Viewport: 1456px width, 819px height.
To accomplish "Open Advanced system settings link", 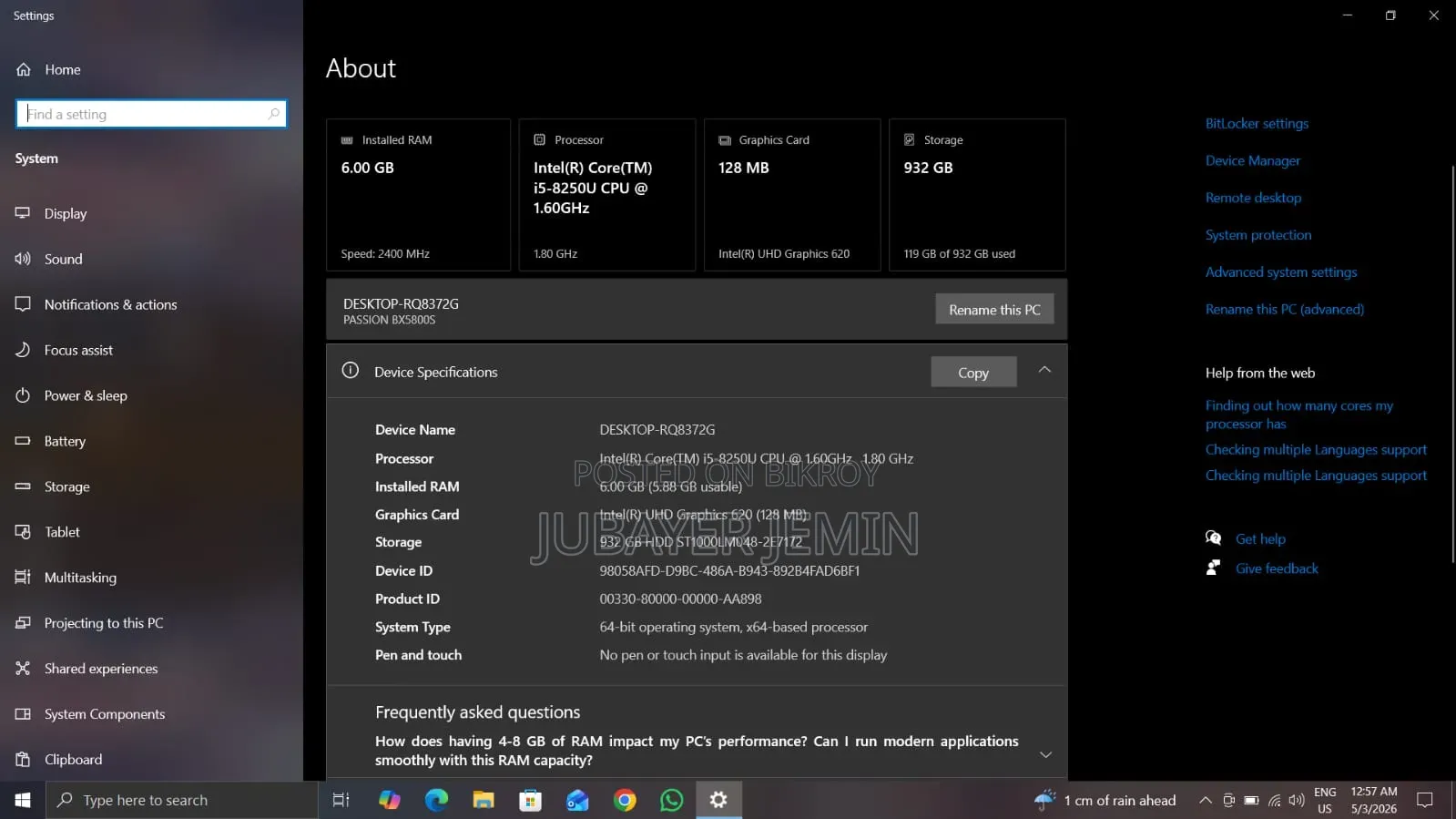I will 1281,272.
